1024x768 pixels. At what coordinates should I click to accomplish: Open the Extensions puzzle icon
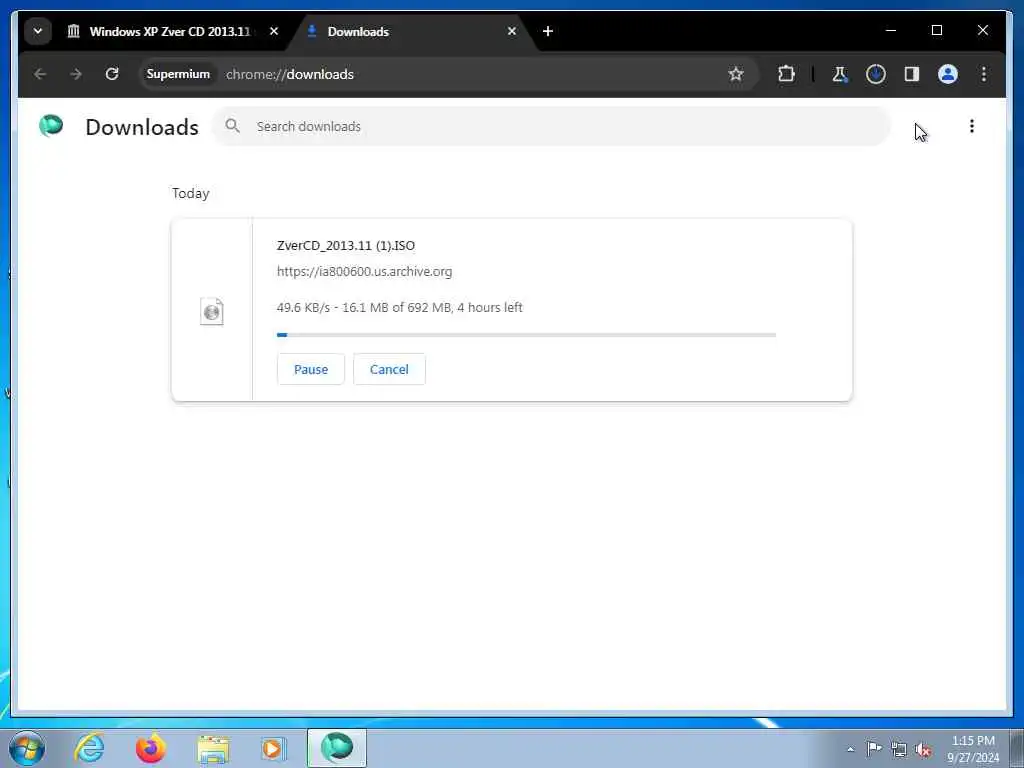[786, 74]
